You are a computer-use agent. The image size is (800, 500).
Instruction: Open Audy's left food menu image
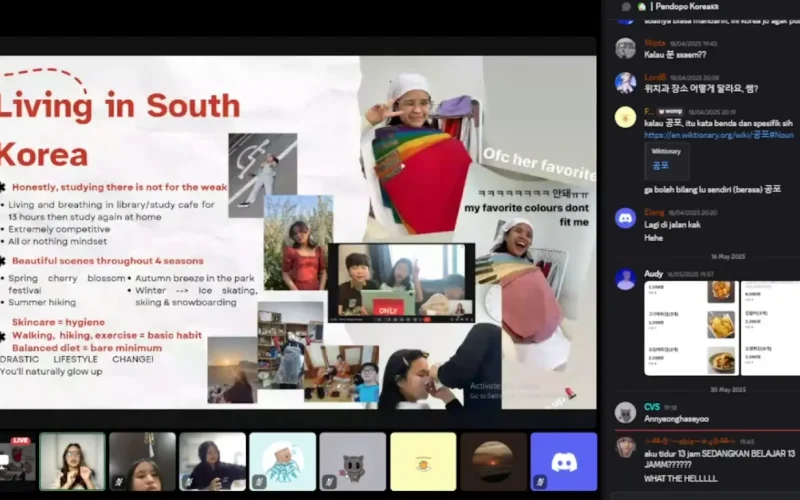(688, 327)
